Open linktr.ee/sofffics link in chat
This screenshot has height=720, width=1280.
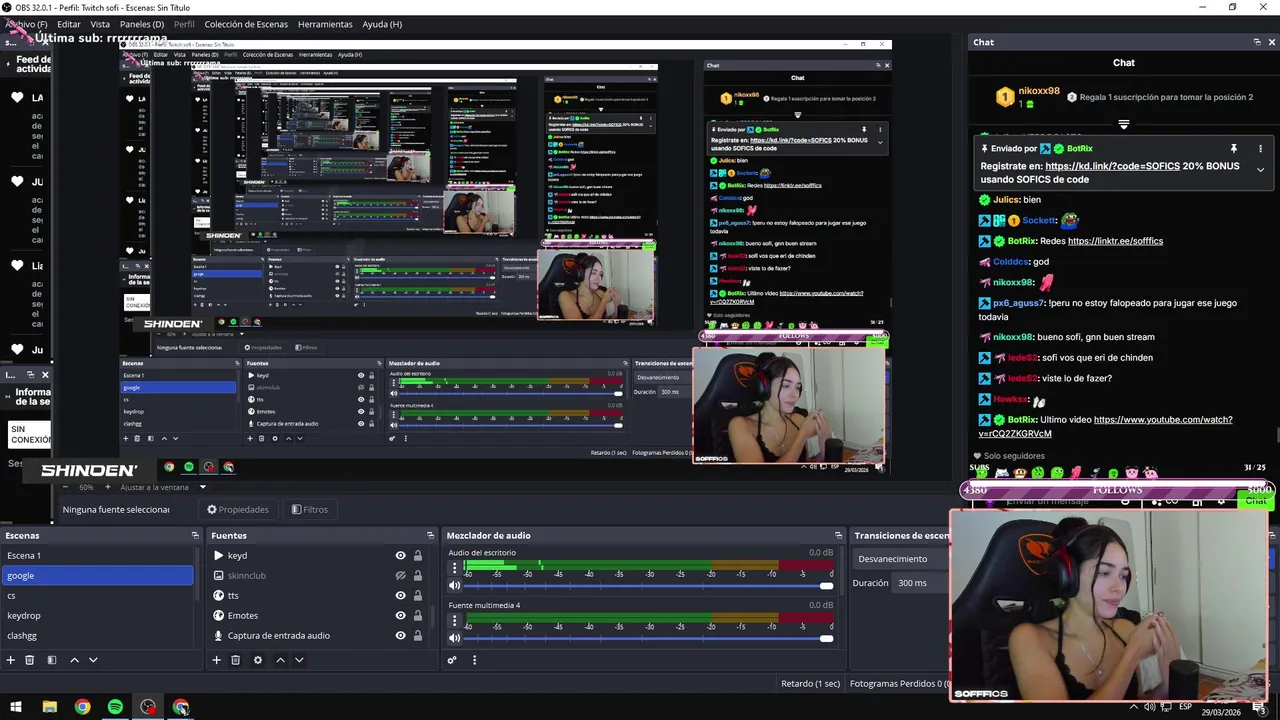click(1115, 241)
